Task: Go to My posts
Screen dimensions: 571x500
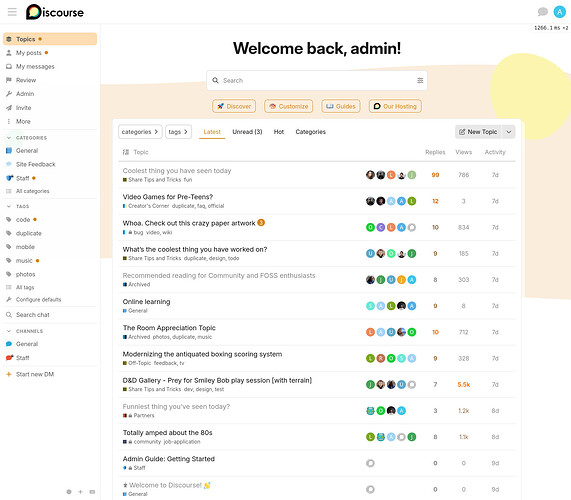Action: (x=50, y=53)
